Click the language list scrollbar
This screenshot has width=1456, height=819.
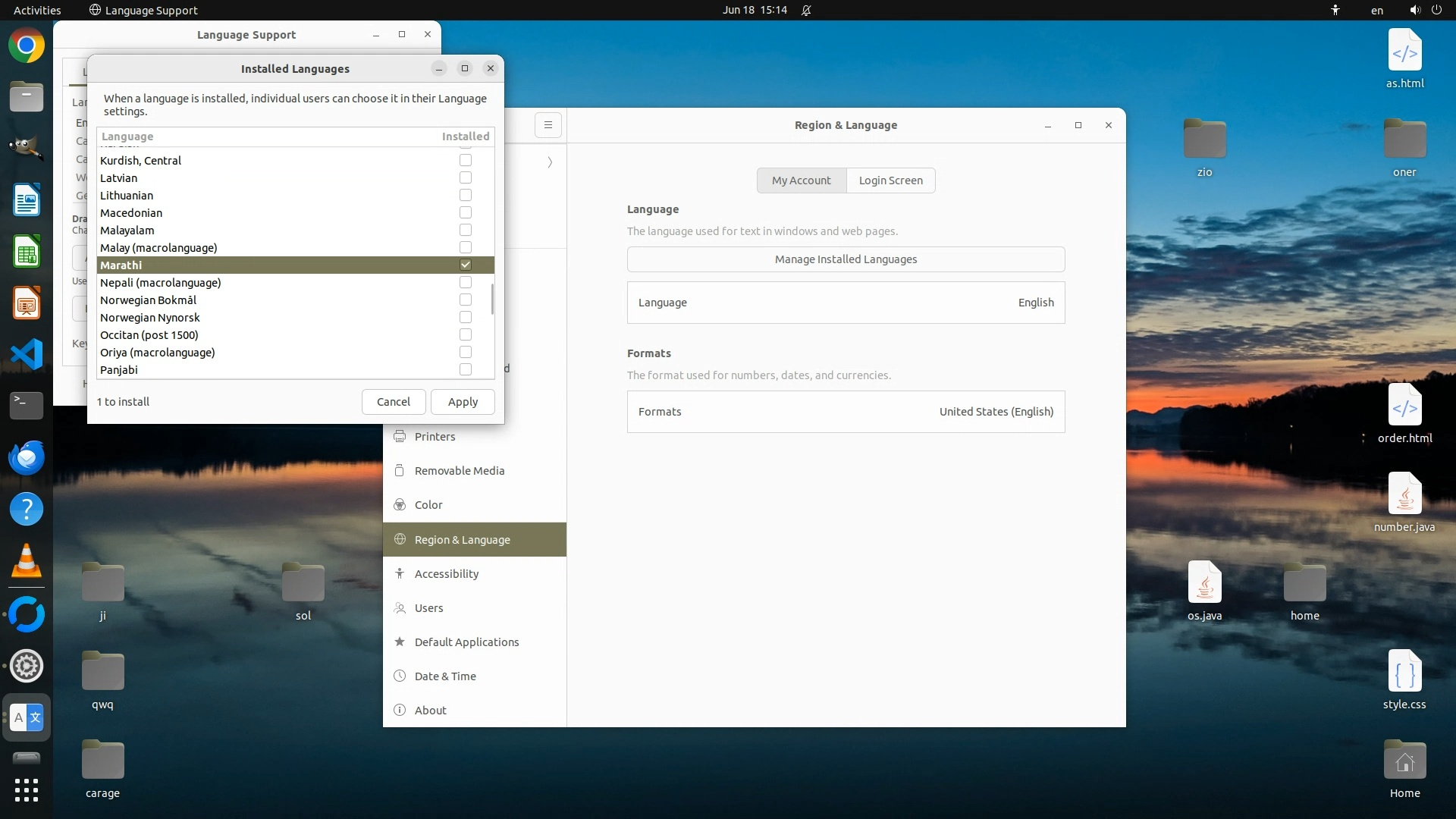pos(492,300)
